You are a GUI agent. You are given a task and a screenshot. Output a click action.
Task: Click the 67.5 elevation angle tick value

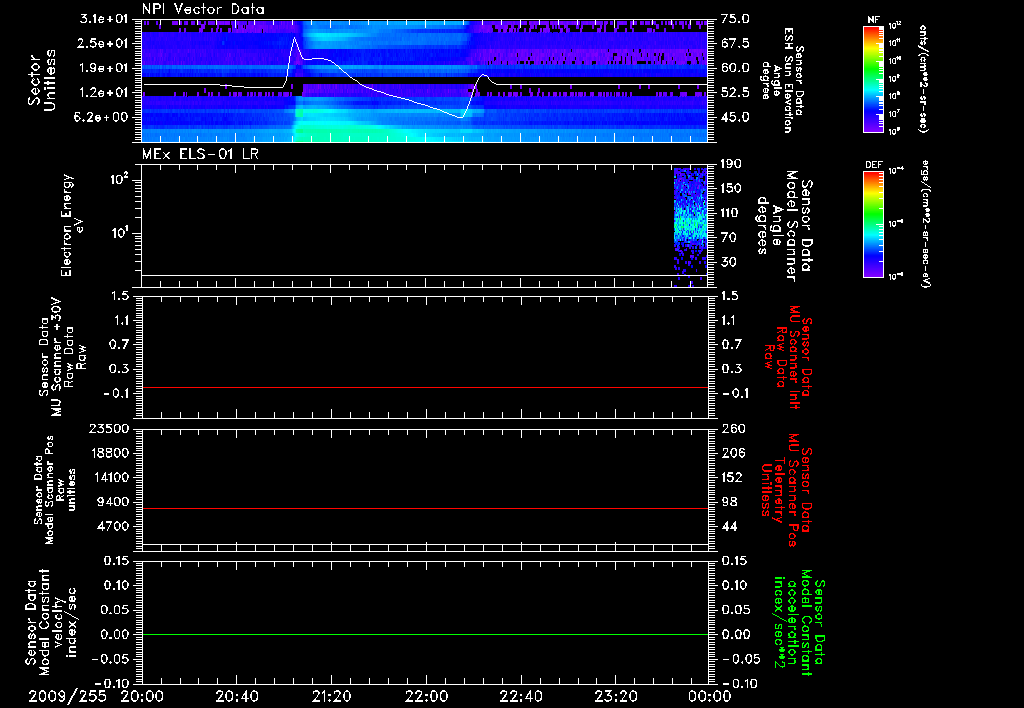735,43
